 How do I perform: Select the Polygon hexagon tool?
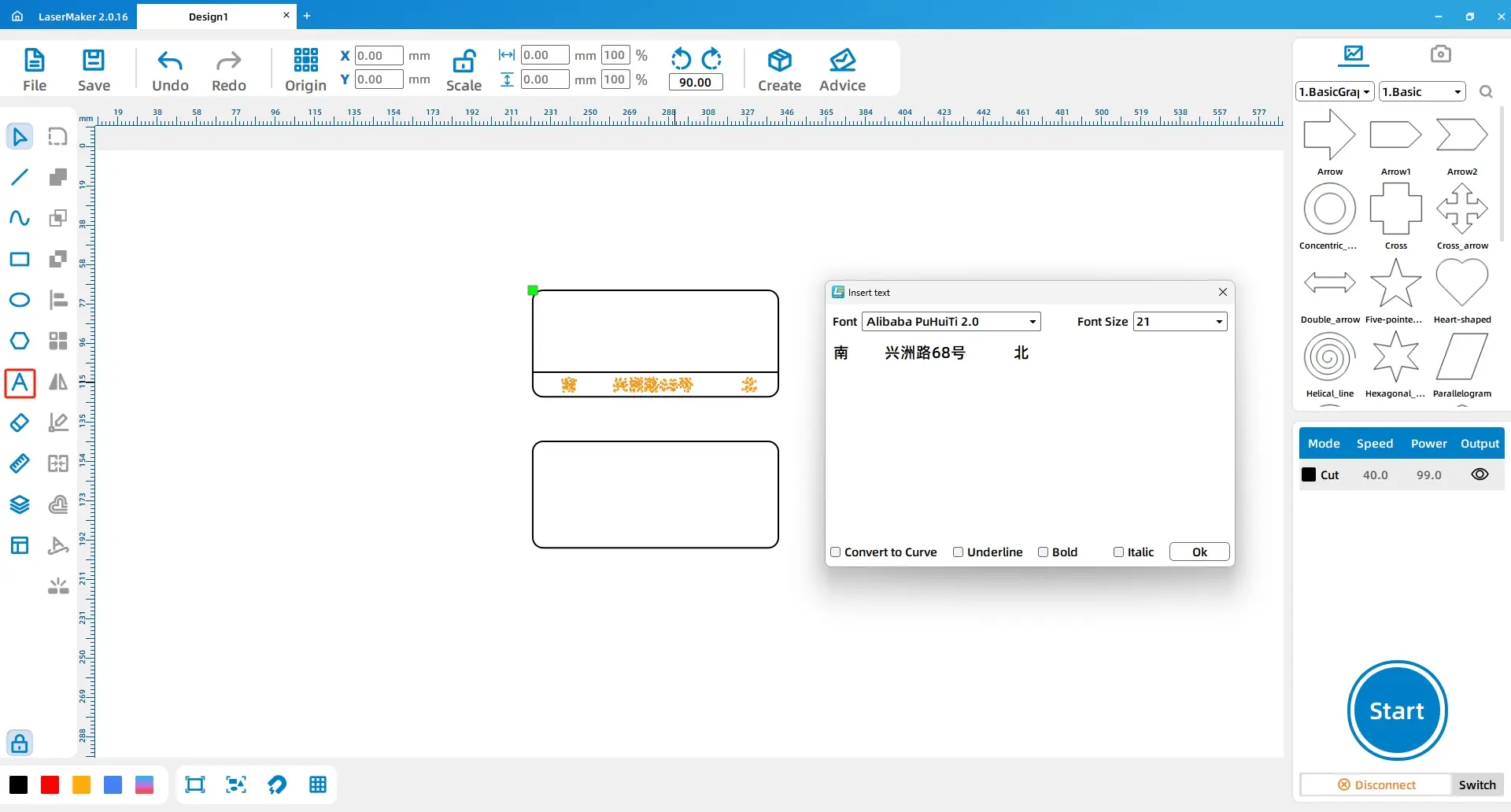(x=20, y=341)
